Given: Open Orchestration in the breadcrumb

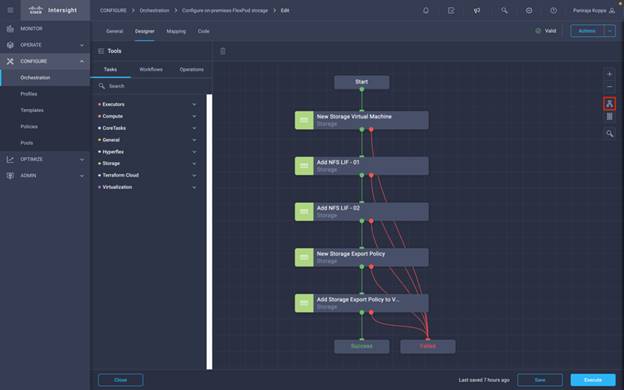Looking at the screenshot, I should click(154, 10).
